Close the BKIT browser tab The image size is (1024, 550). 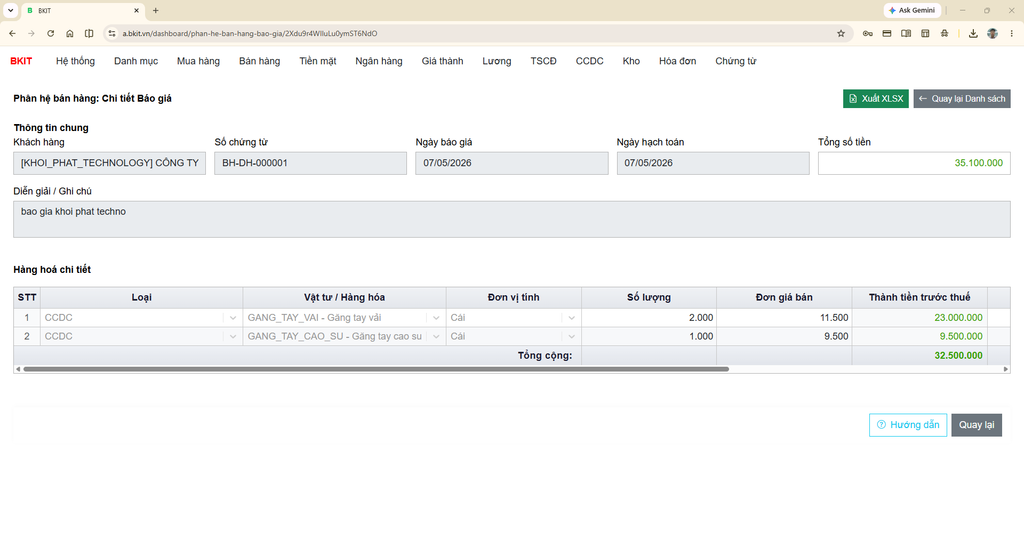tap(136, 10)
